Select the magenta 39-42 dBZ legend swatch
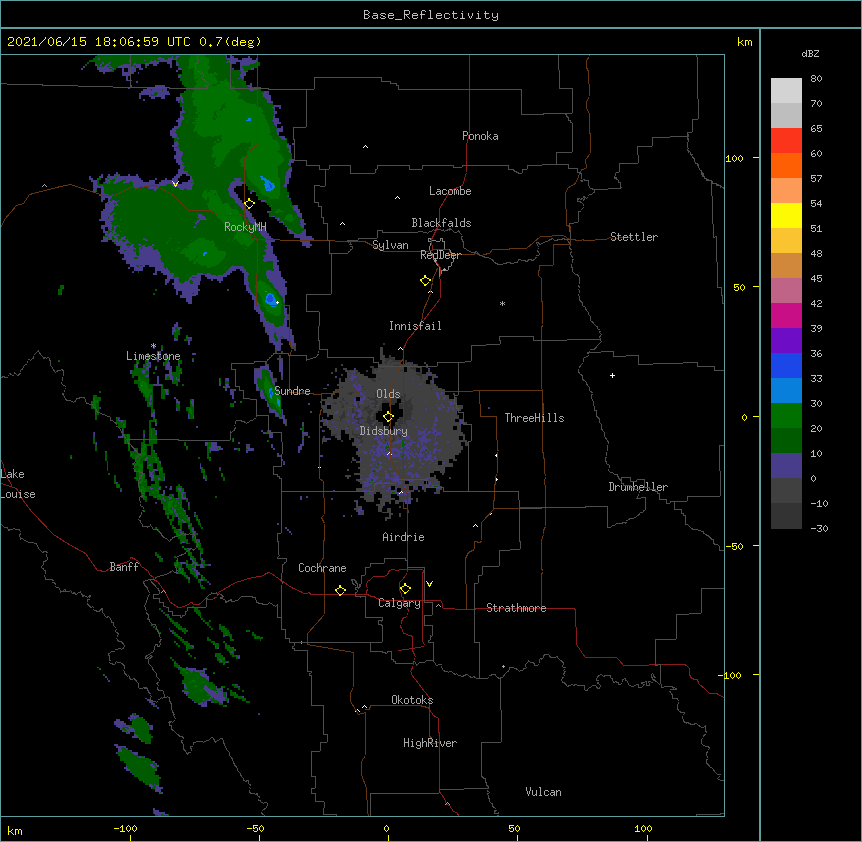This screenshot has width=862, height=842. tap(786, 315)
